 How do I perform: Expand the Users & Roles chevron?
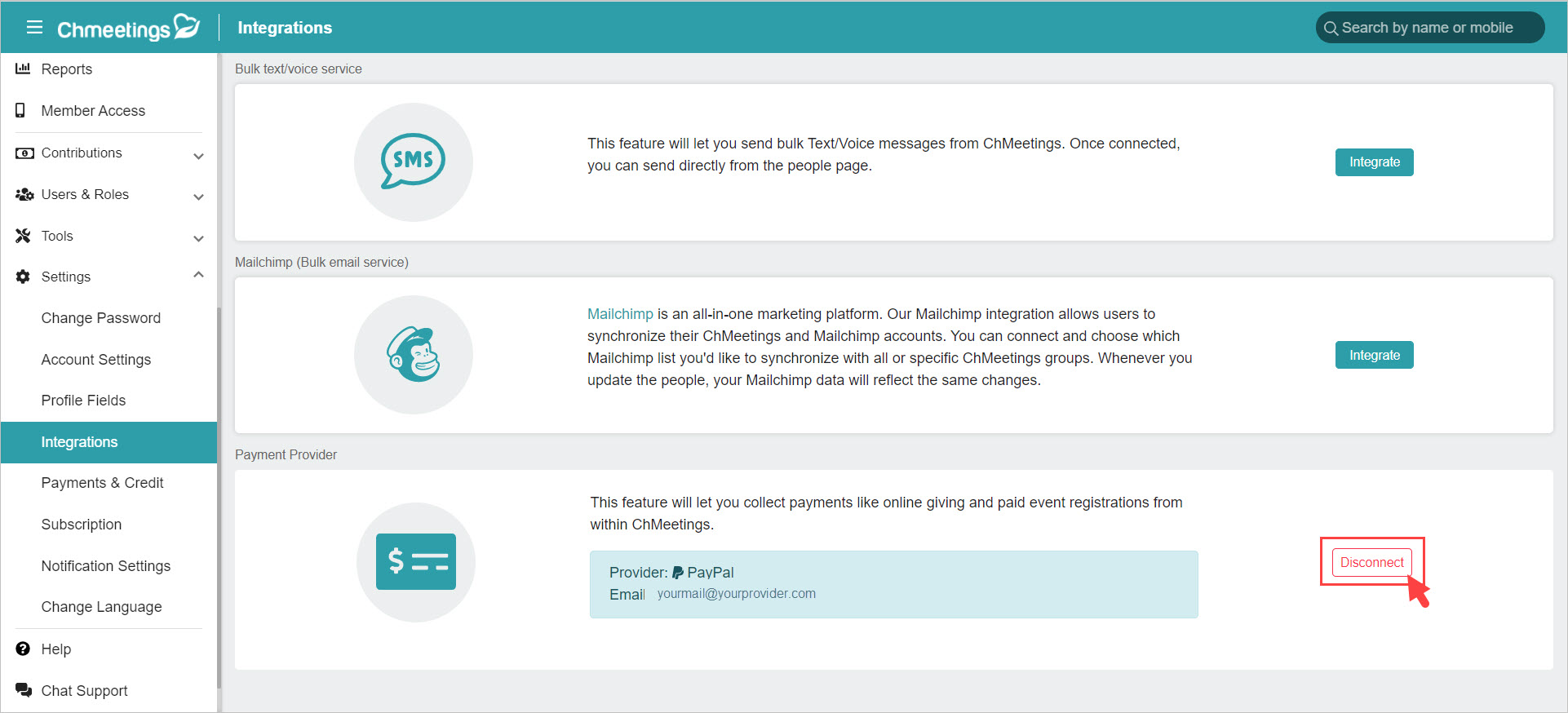[198, 197]
